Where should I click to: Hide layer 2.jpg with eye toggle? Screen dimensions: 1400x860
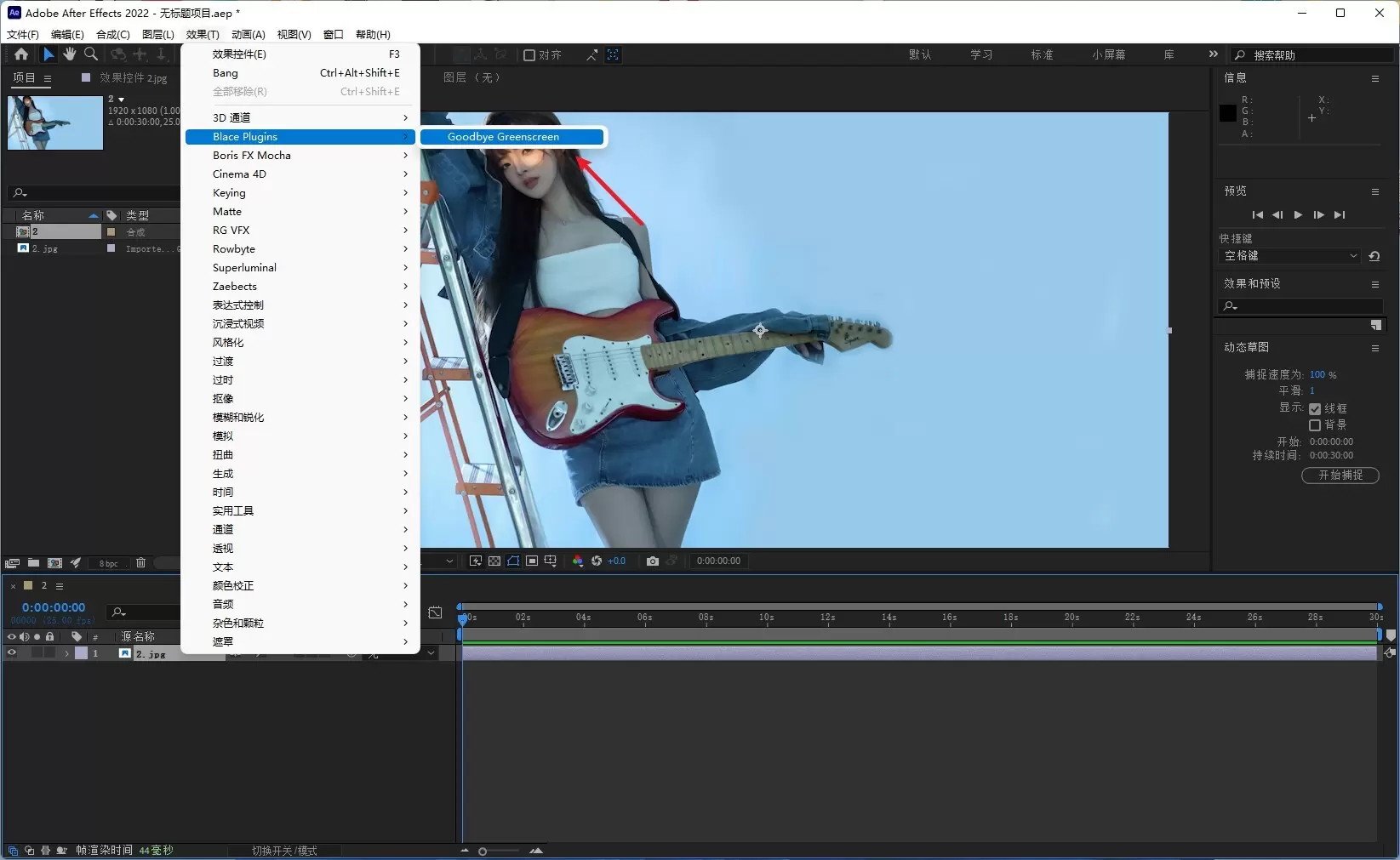pos(12,653)
